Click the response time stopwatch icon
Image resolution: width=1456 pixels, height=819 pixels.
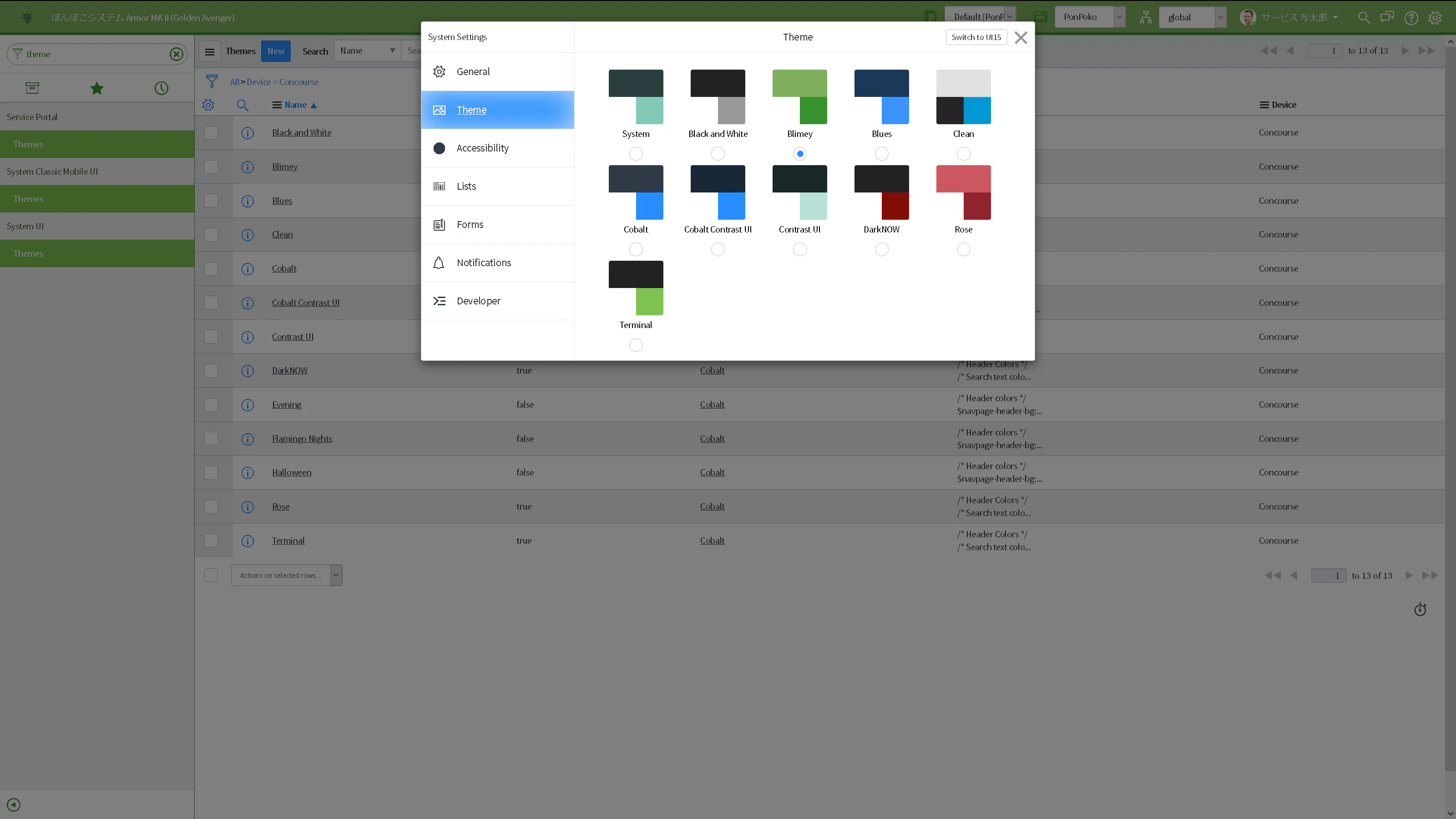coord(1421,609)
